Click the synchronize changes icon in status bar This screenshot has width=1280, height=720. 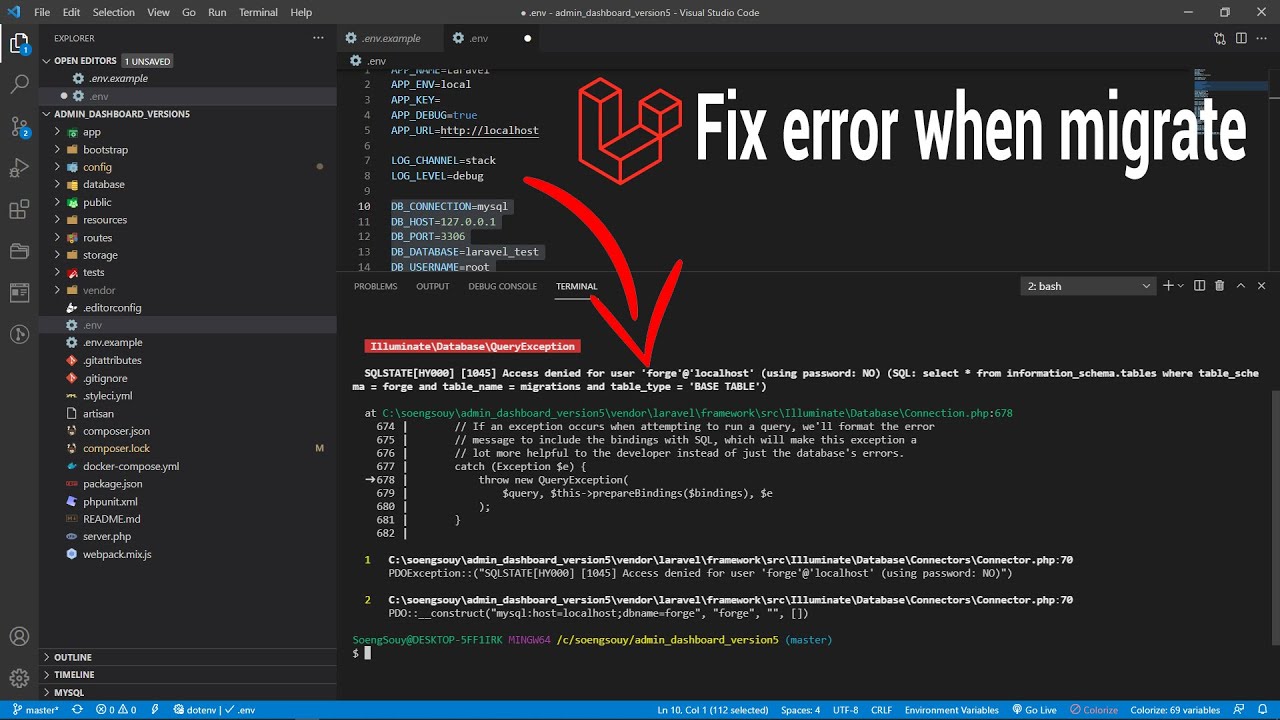77,710
